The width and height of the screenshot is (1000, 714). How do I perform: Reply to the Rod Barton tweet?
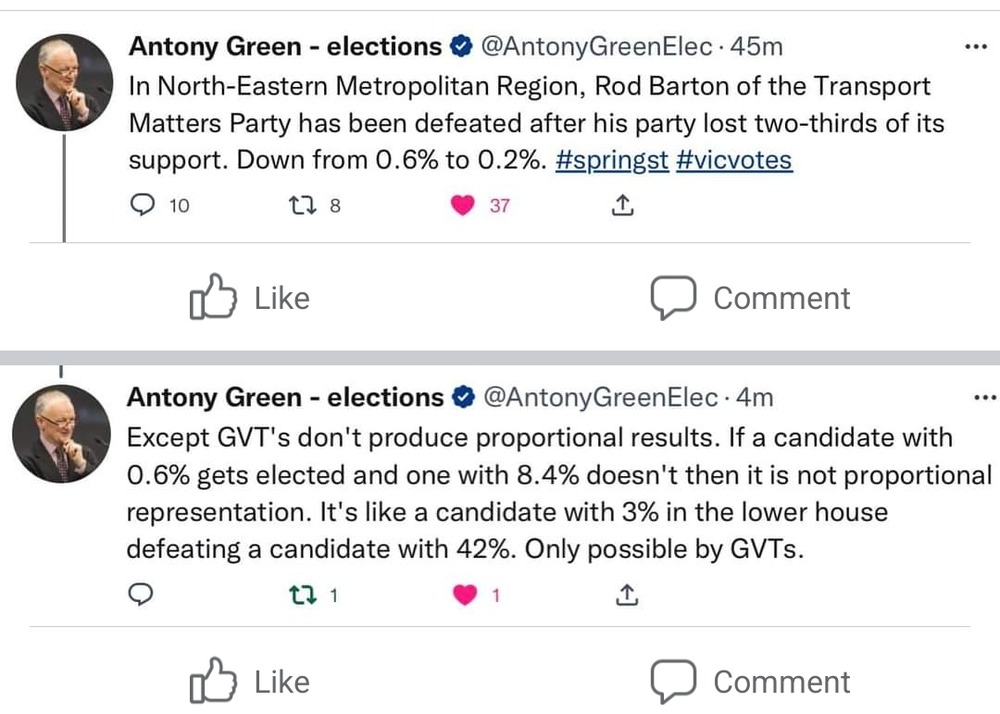[145, 206]
